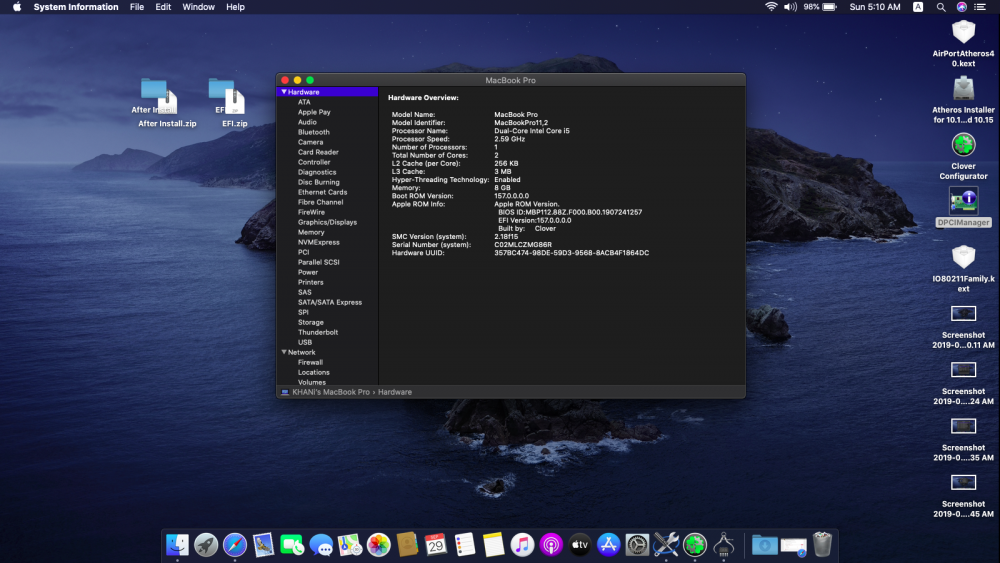Open Reminders from the dock
Screen dimensions: 1000x563
465,545
